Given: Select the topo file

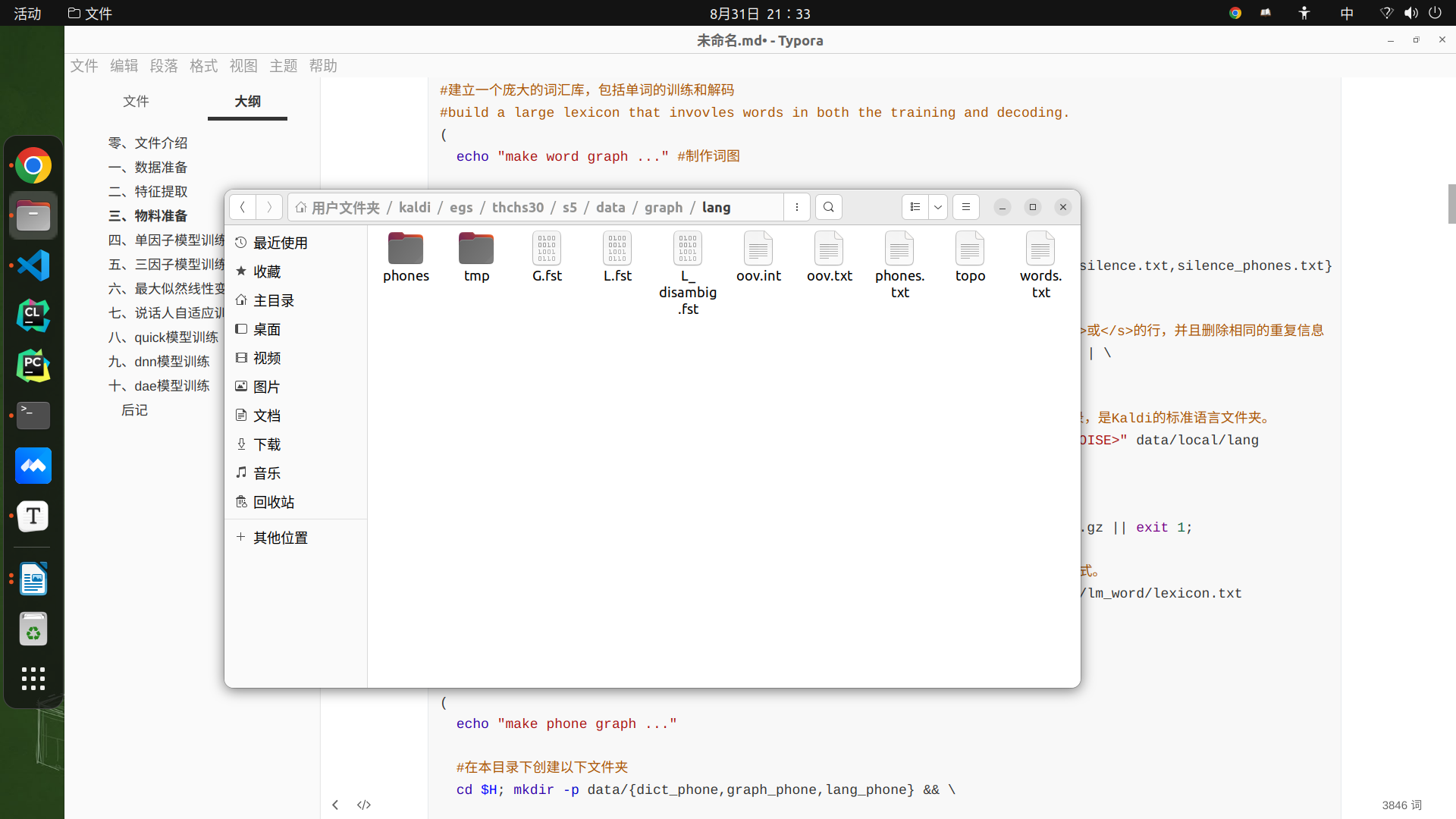Looking at the screenshot, I should pos(970,258).
